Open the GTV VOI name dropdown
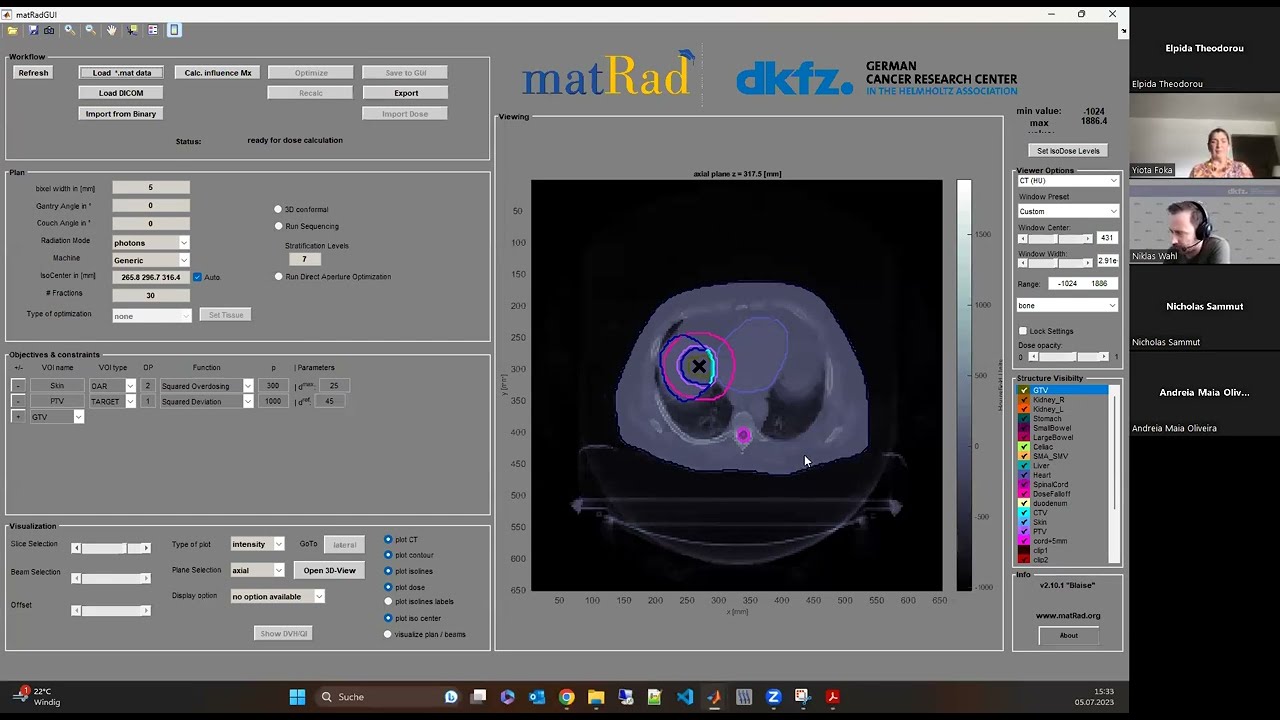 56,417
